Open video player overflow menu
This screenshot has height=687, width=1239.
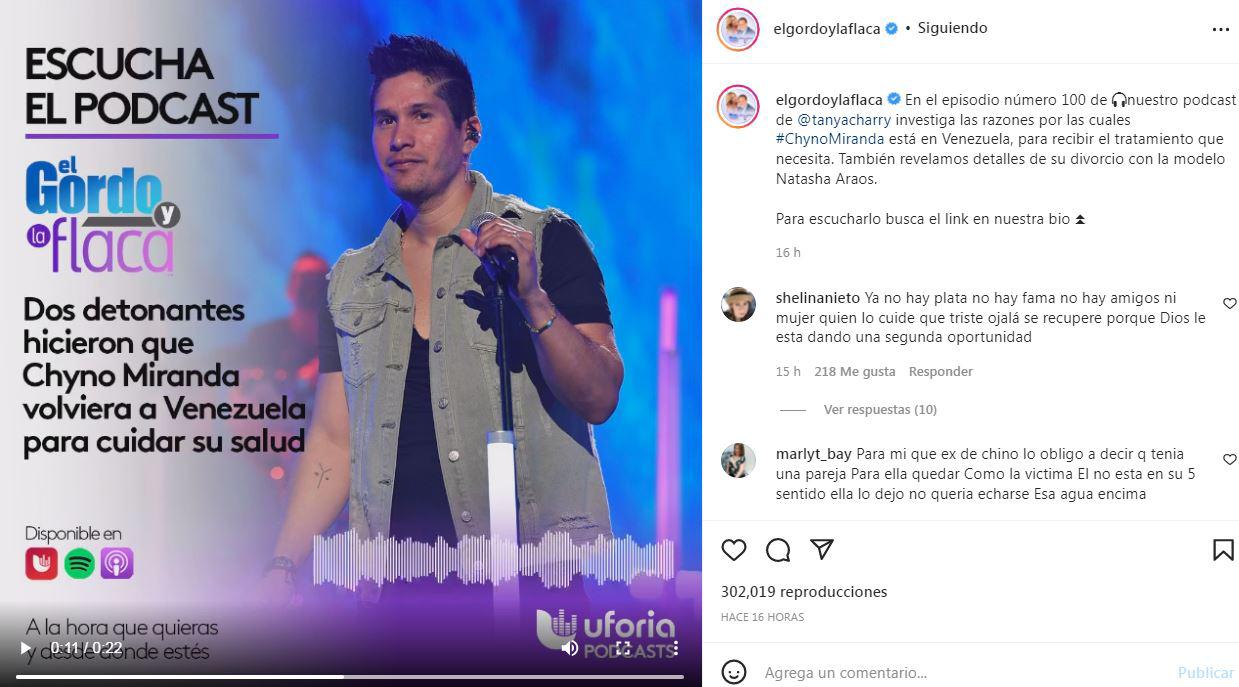tap(676, 648)
